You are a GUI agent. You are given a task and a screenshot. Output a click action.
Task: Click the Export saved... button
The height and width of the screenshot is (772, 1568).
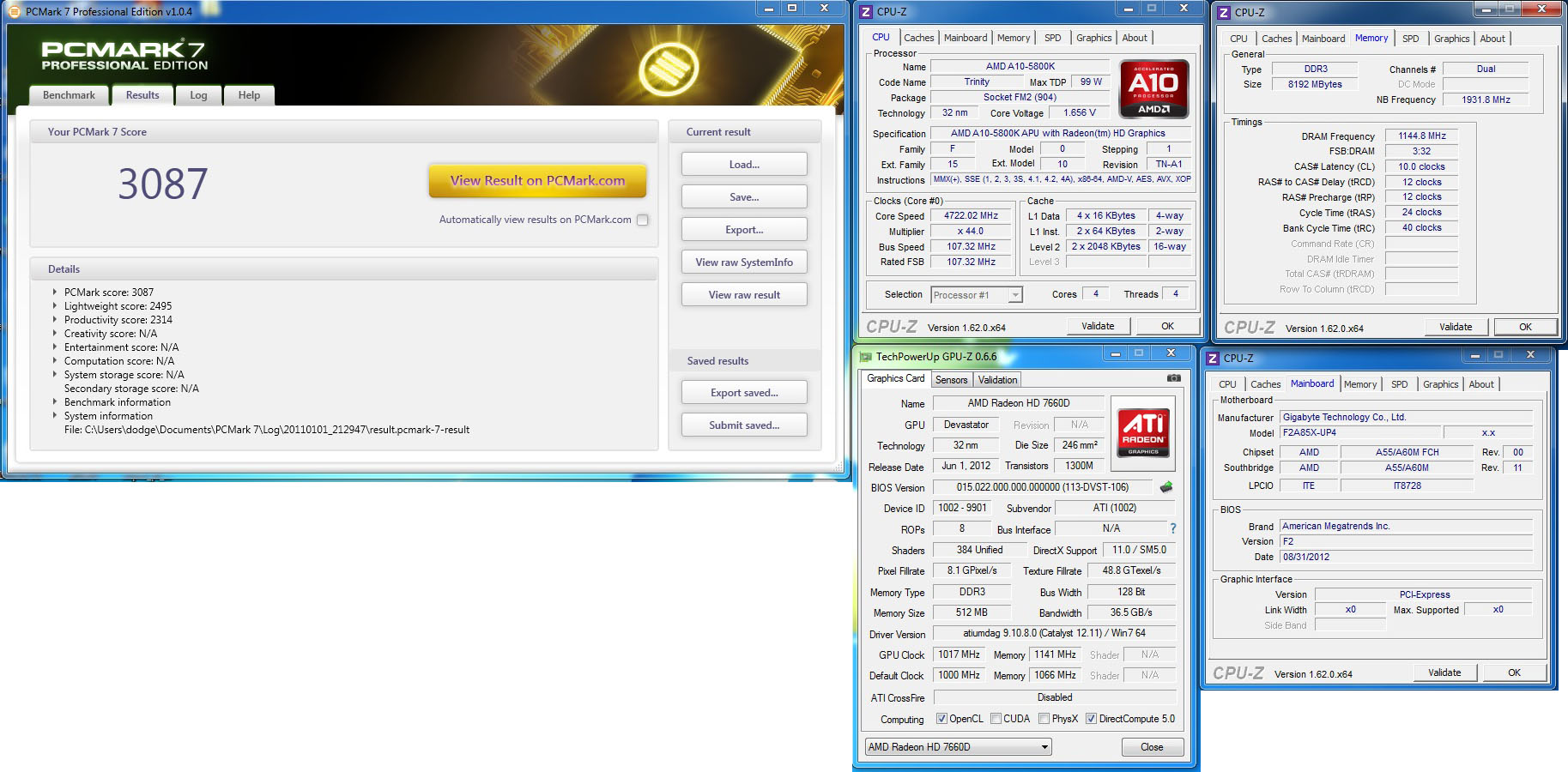744,393
